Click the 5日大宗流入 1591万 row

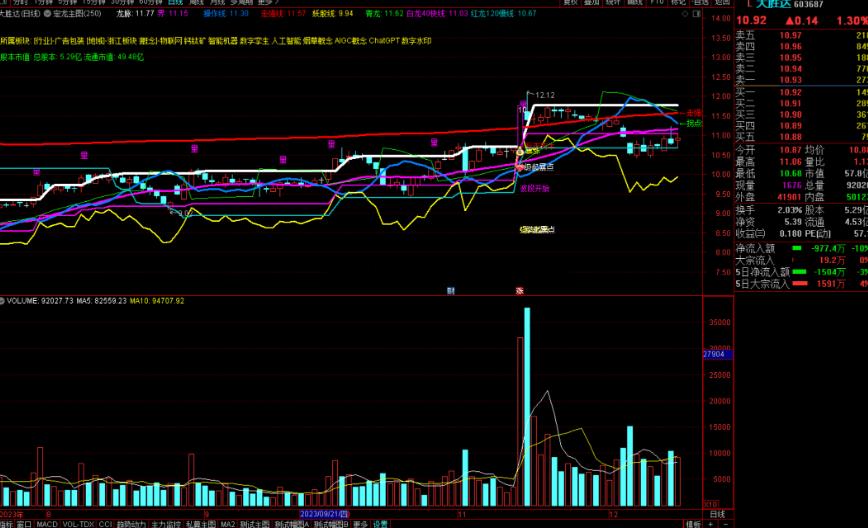[x=802, y=284]
